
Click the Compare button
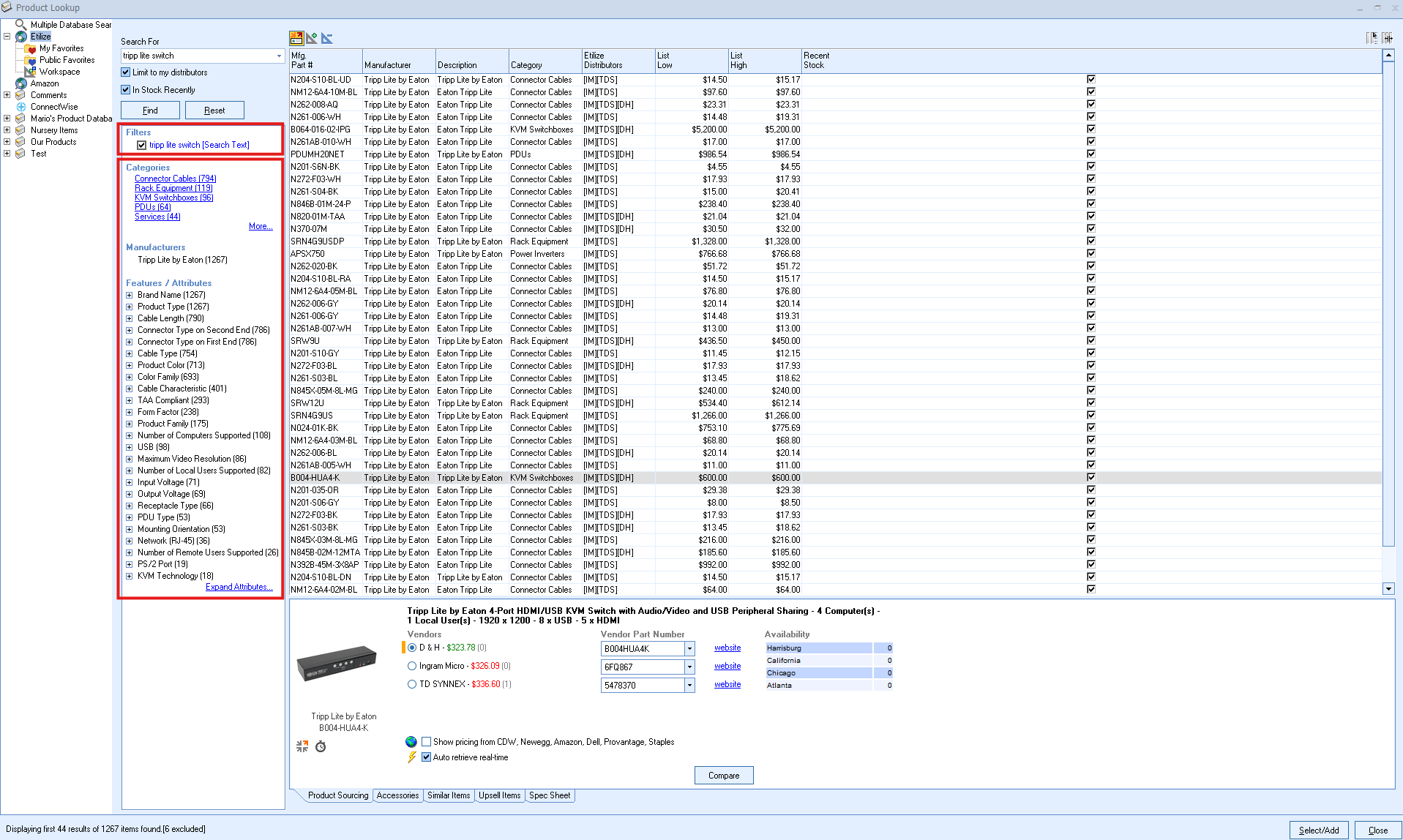point(724,776)
